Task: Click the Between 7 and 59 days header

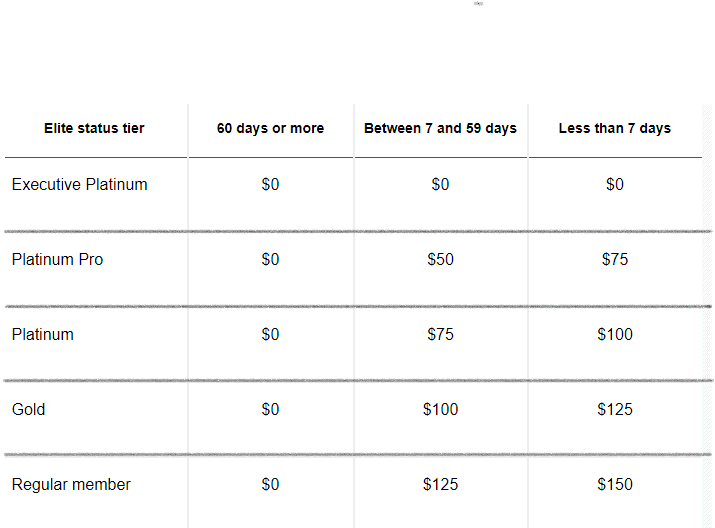Action: (440, 128)
